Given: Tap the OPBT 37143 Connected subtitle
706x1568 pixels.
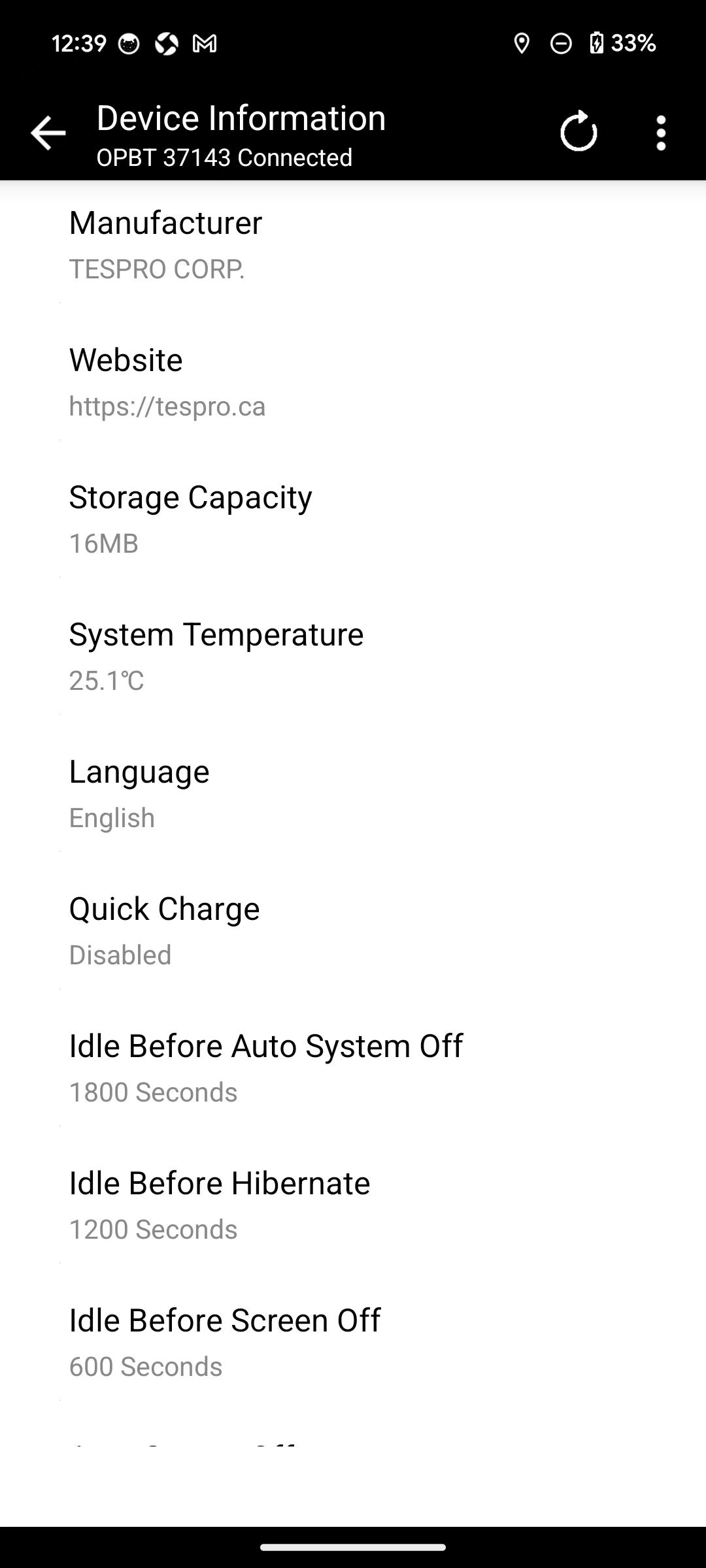Looking at the screenshot, I should 224,157.
